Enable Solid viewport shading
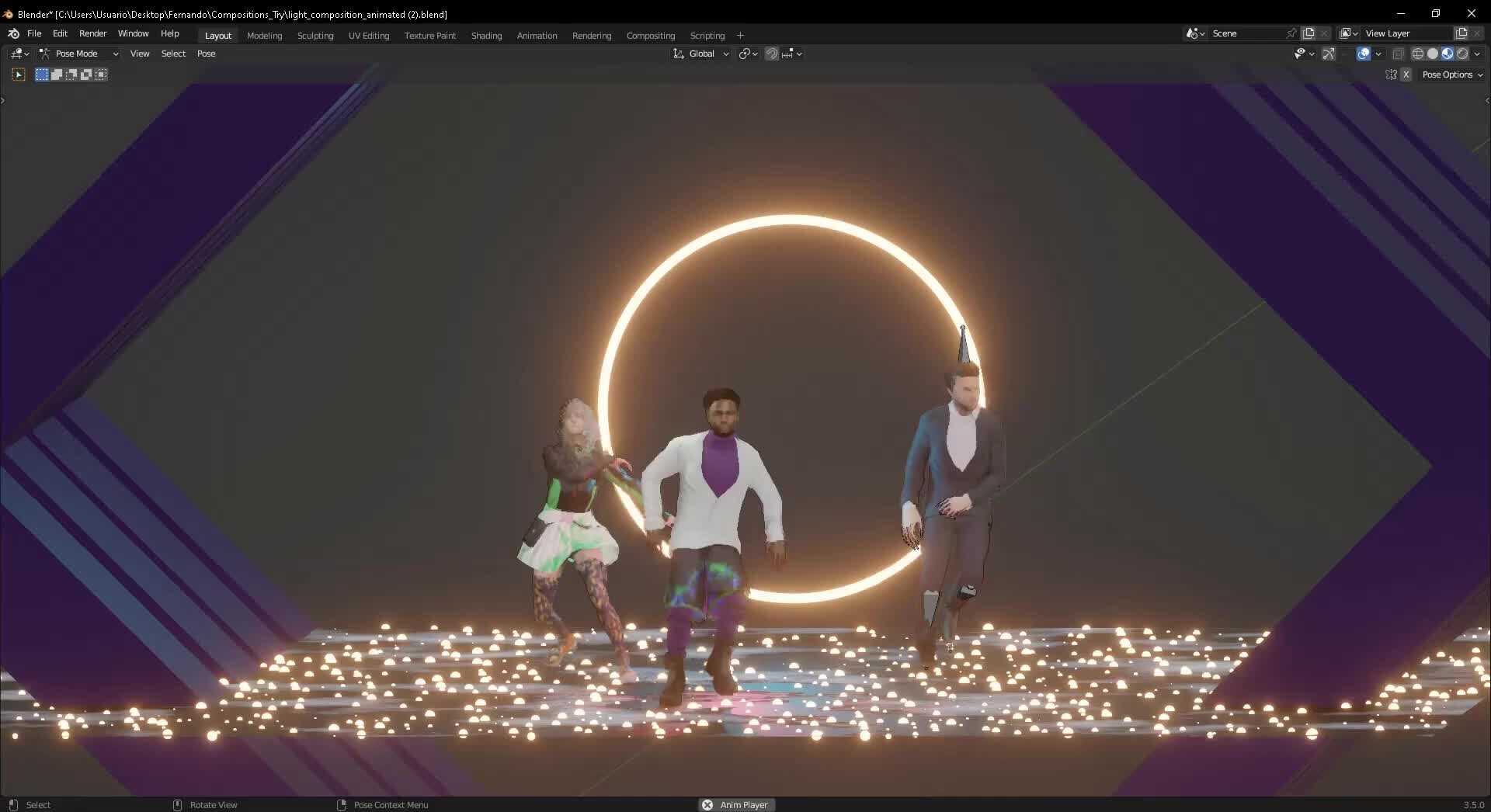 pos(1430,53)
